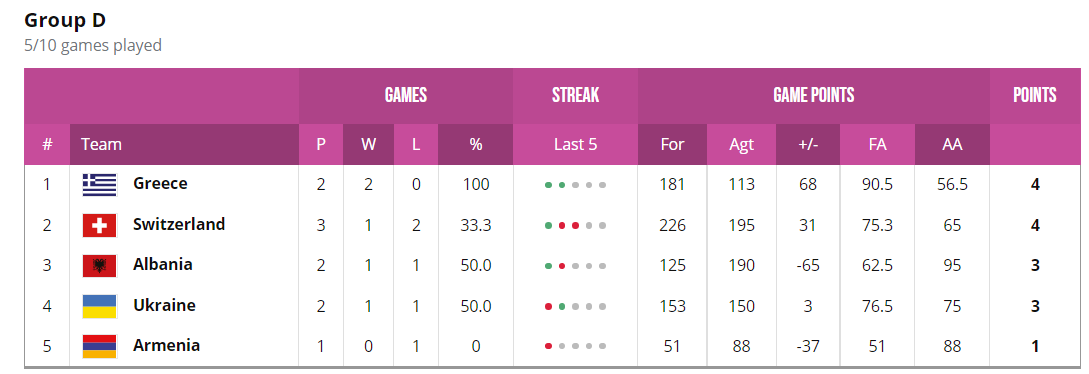Open the Ukraine team link
Viewport: 1089px width, 374px height.
coord(164,305)
